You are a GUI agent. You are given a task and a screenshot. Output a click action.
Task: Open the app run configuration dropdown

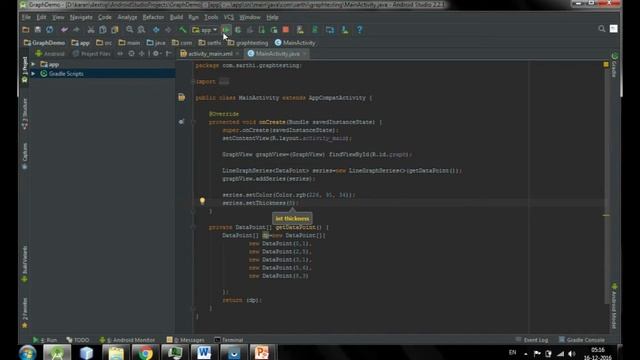point(204,30)
